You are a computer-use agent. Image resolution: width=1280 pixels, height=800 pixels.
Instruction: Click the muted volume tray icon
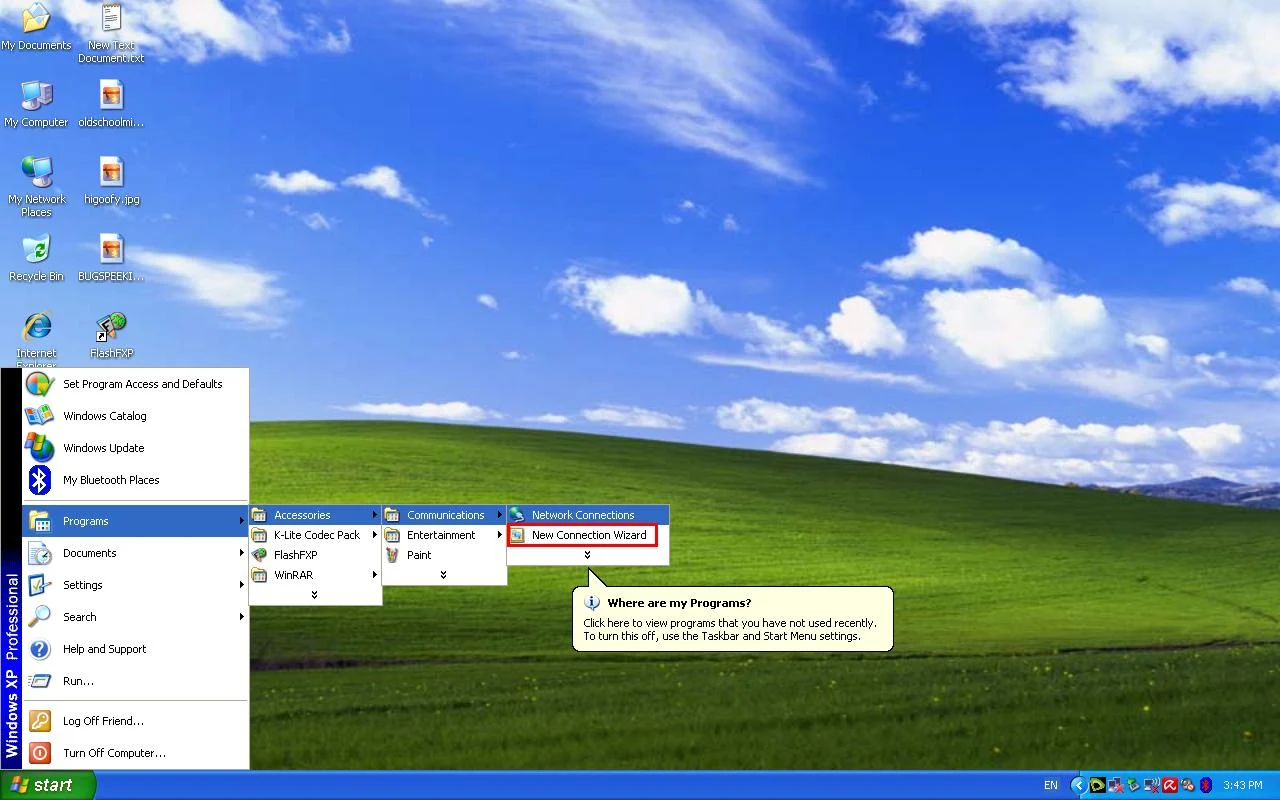coord(1188,785)
